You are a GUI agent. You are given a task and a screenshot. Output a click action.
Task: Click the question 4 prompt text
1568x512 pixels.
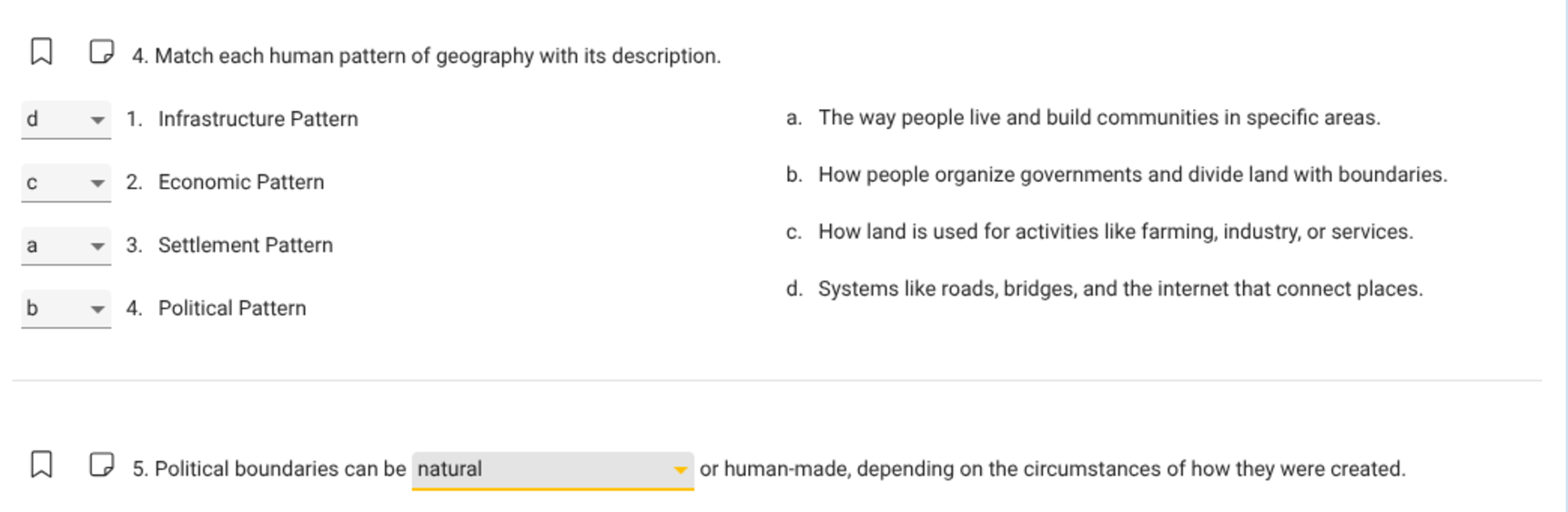coord(437,56)
